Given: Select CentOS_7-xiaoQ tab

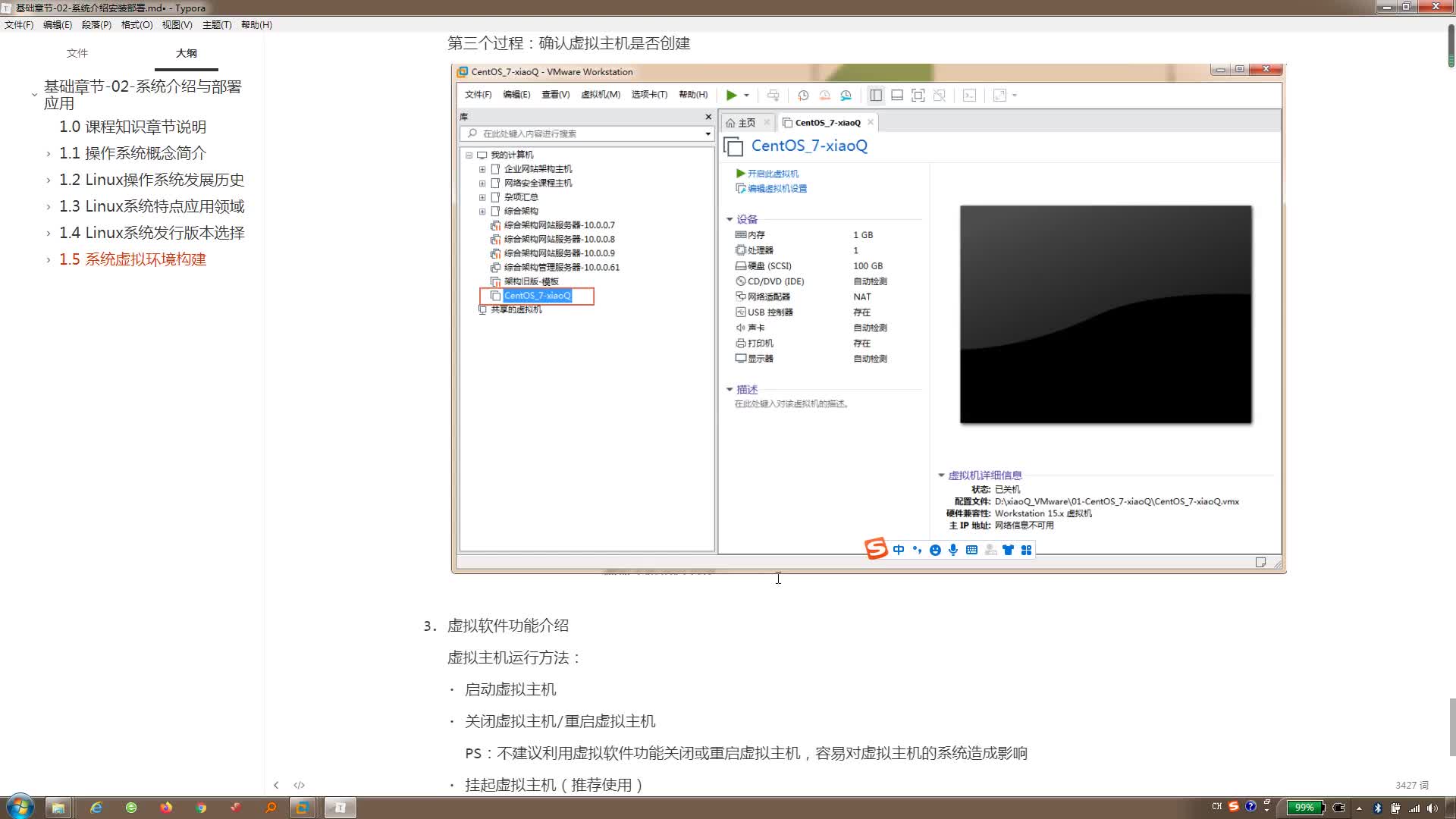Looking at the screenshot, I should [x=828, y=121].
